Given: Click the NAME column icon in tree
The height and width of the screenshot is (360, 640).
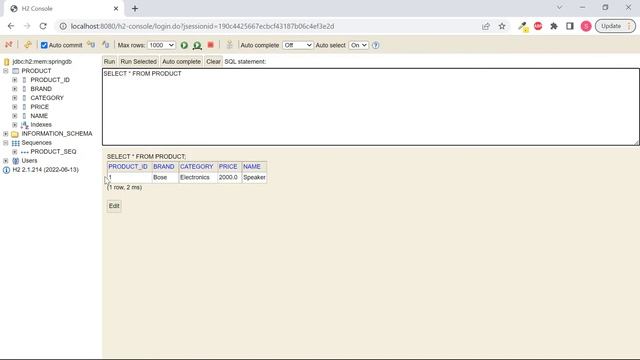Looking at the screenshot, I should pos(24,116).
